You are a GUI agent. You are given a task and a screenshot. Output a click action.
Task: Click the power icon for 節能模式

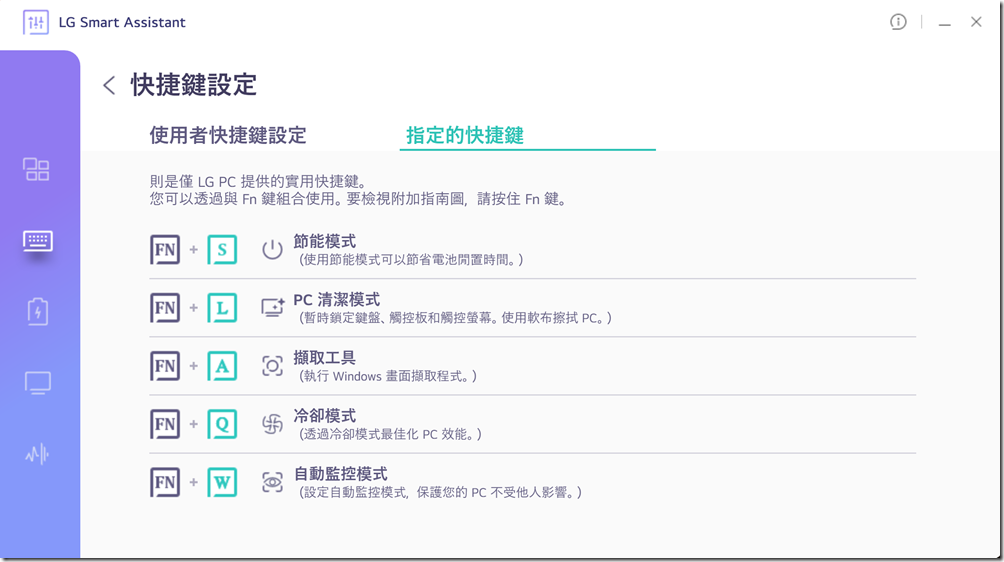tap(272, 250)
